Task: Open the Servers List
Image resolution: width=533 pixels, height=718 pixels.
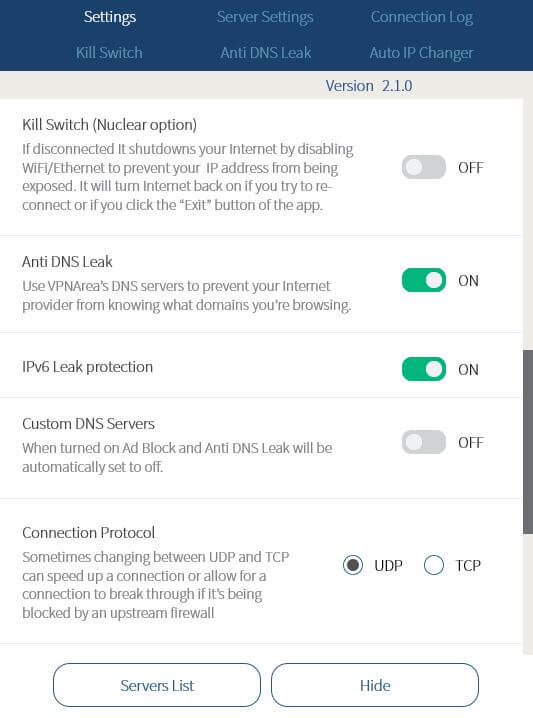Action: (157, 685)
